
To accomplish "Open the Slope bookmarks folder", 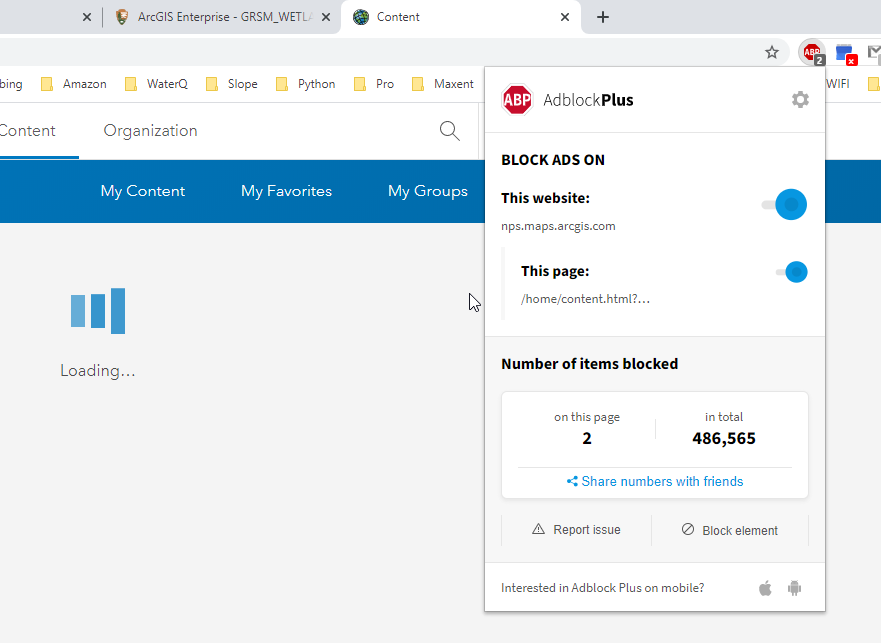I will pos(232,84).
